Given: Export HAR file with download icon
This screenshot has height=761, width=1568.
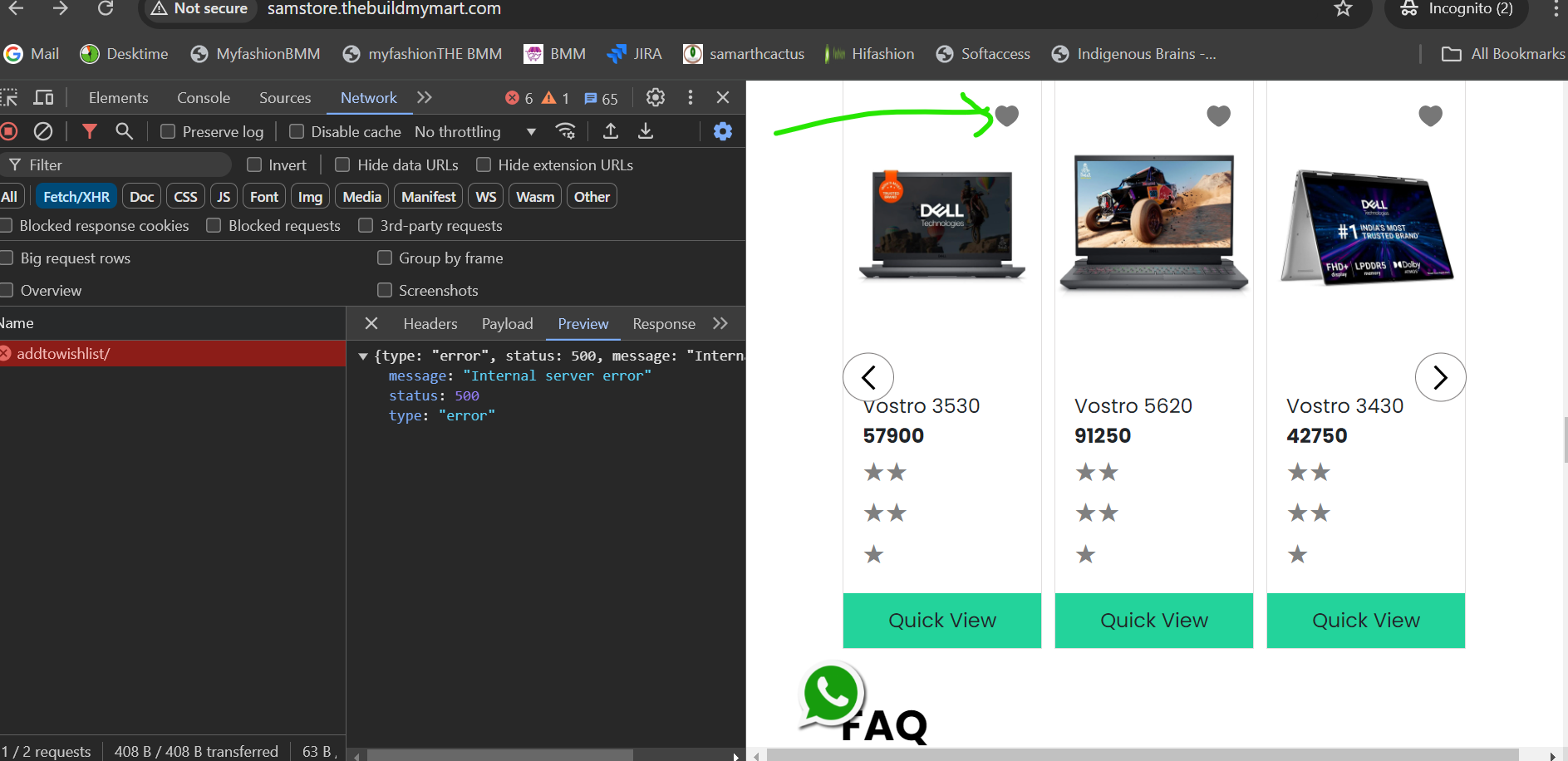Looking at the screenshot, I should tap(646, 131).
